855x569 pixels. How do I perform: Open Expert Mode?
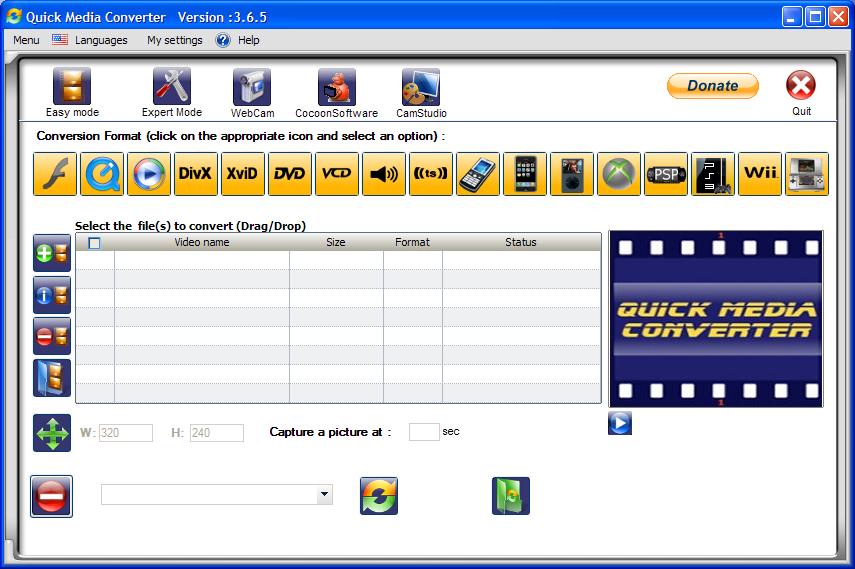pos(172,86)
